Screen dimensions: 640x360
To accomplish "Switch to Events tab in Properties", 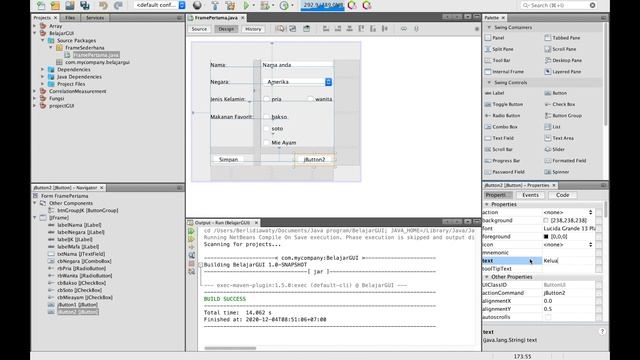I will (x=531, y=195).
